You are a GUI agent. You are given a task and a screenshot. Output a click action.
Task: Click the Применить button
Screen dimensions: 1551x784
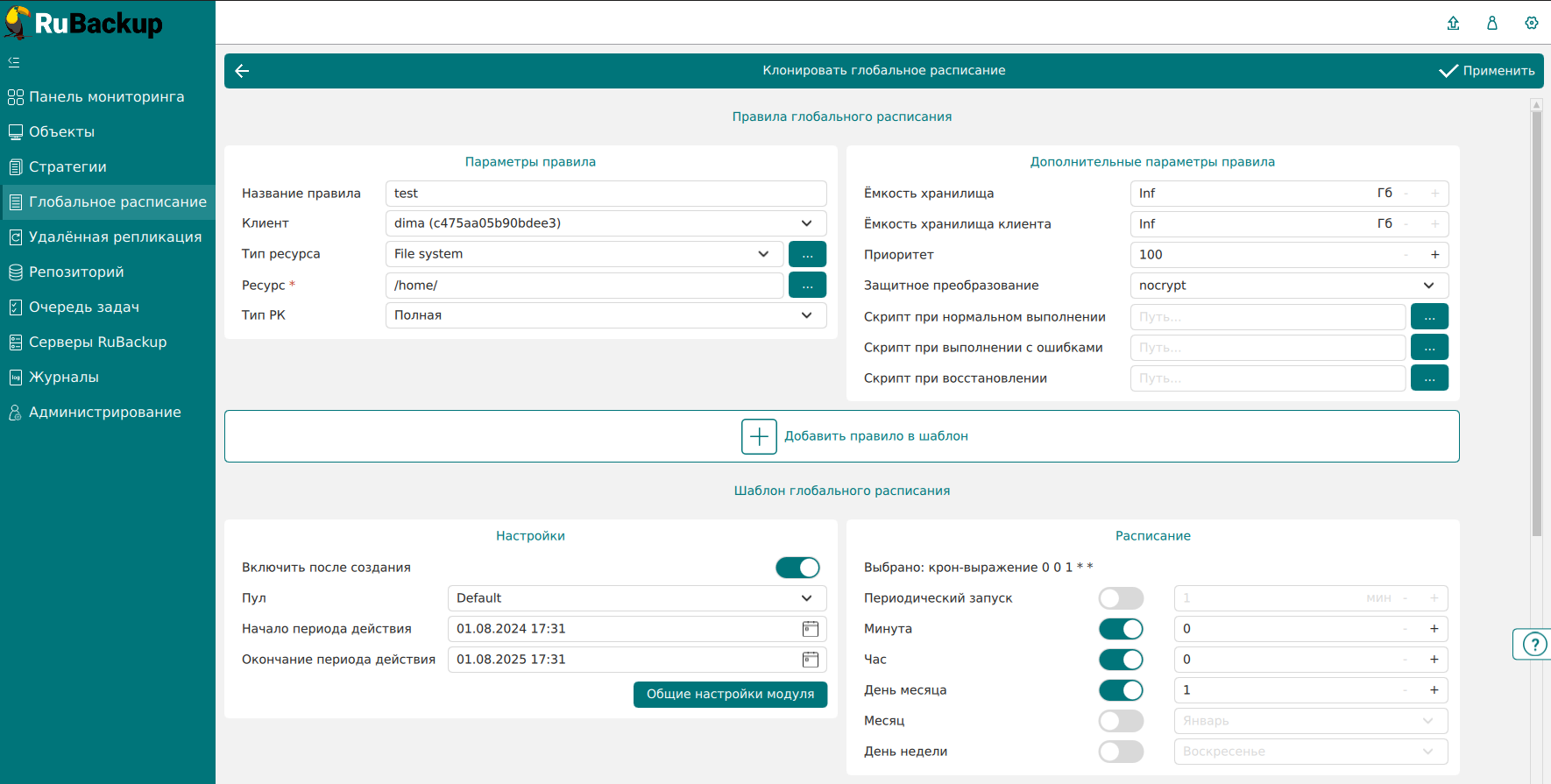[x=1487, y=71]
